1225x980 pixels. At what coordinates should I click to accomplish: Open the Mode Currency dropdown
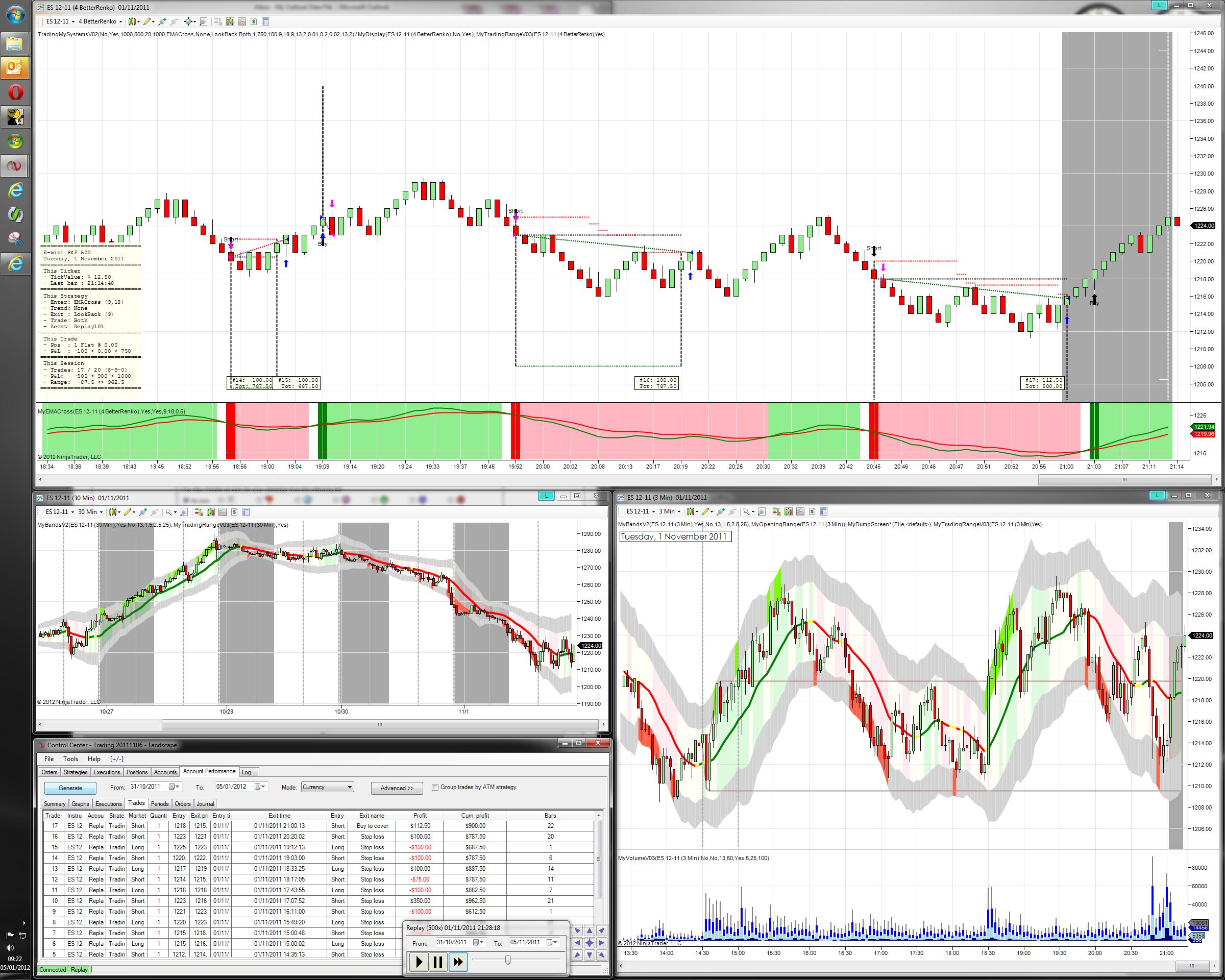(x=327, y=787)
